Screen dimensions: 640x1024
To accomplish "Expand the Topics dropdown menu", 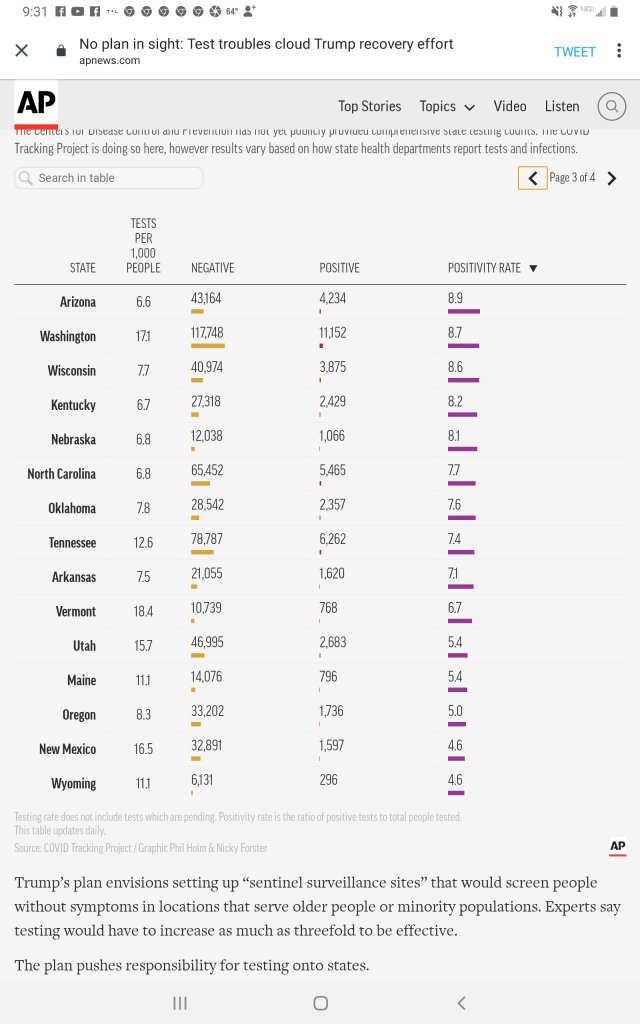I will click(x=446, y=106).
